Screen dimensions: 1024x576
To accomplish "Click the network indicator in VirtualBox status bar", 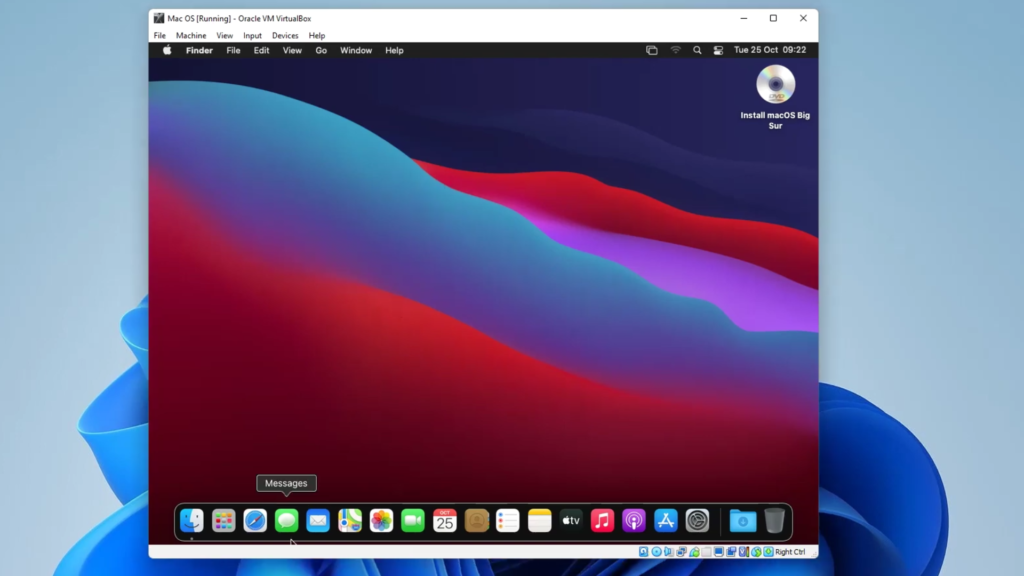I will click(x=681, y=552).
